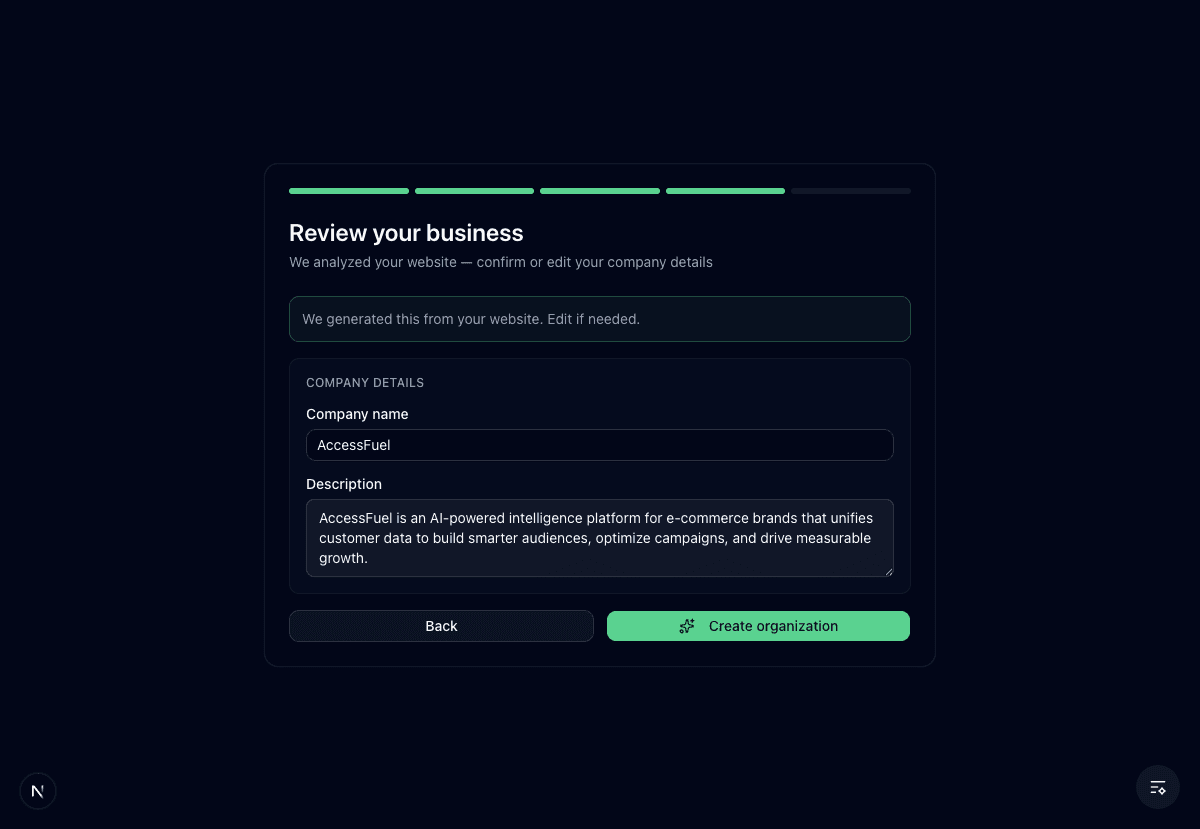Open the floating activity log widget bottom-right
The height and width of the screenshot is (829, 1200).
(x=1157, y=787)
